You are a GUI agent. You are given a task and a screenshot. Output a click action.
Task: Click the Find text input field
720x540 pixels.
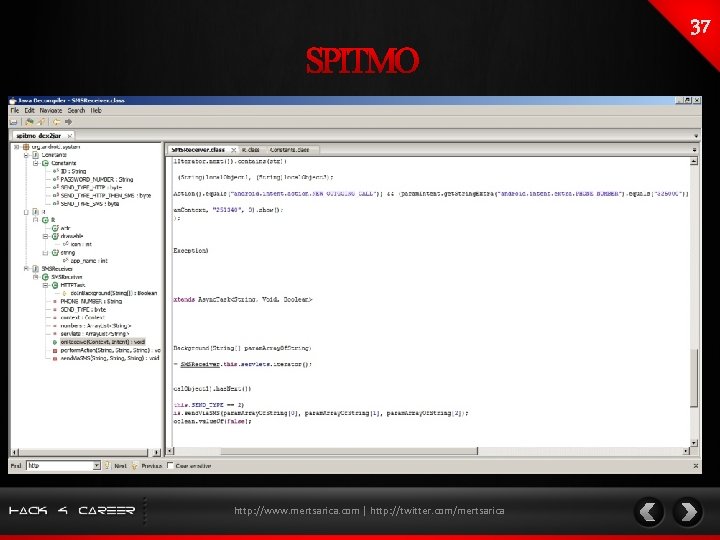(60, 466)
